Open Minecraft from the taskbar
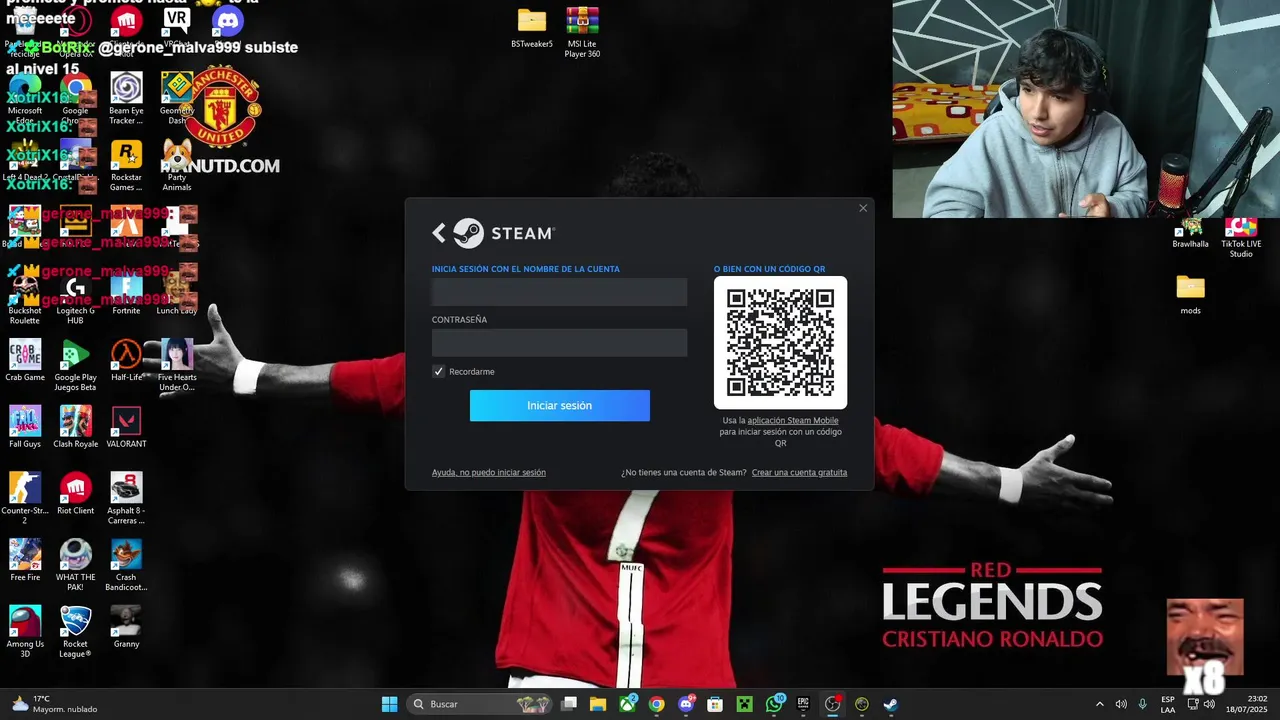The width and height of the screenshot is (1280, 720). click(744, 704)
